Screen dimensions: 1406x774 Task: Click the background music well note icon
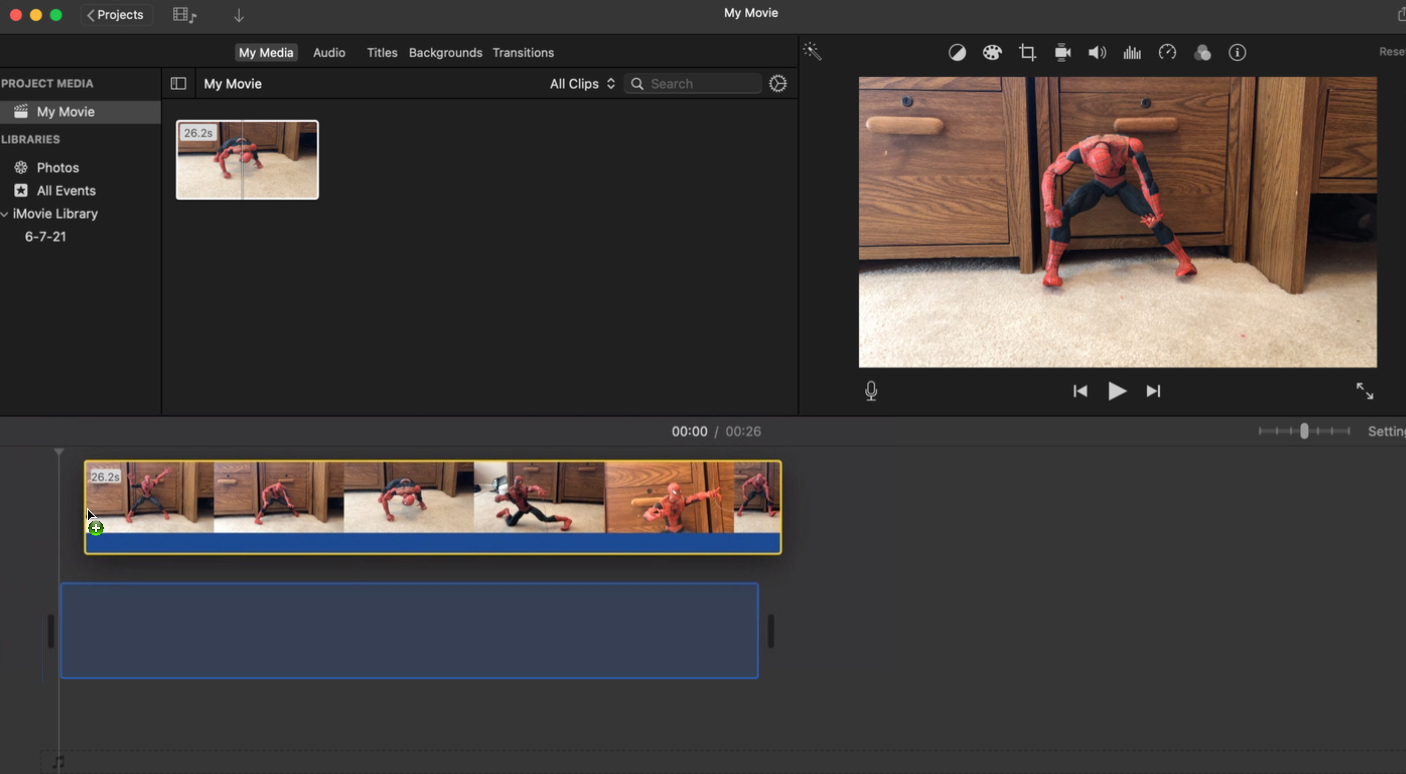pyautogui.click(x=59, y=763)
